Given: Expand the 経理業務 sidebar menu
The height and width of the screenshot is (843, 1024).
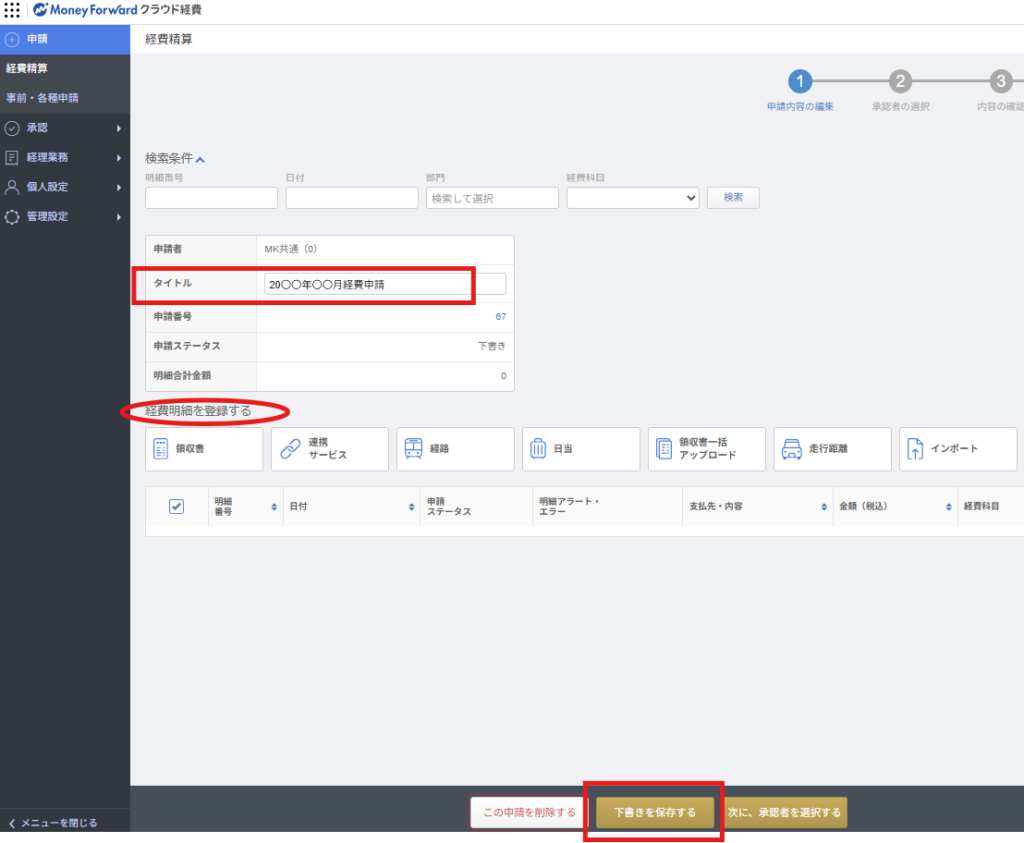Looking at the screenshot, I should 65,157.
